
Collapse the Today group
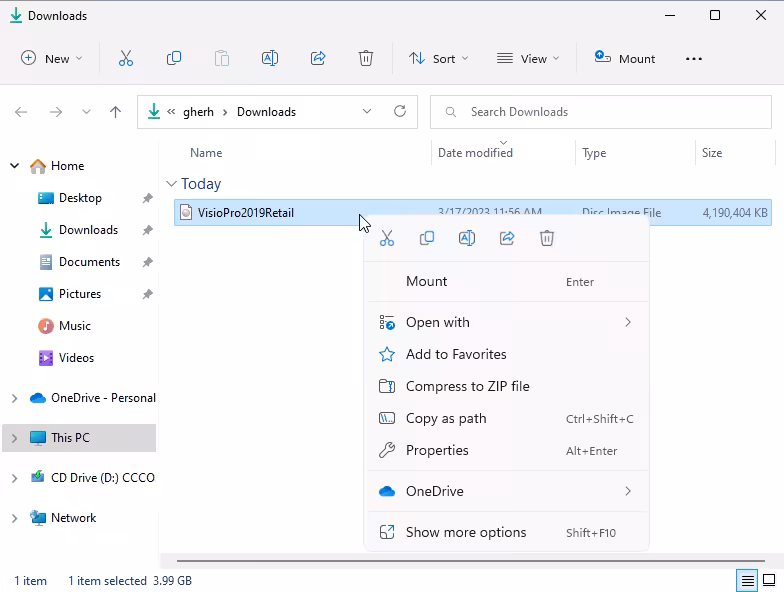click(x=172, y=184)
